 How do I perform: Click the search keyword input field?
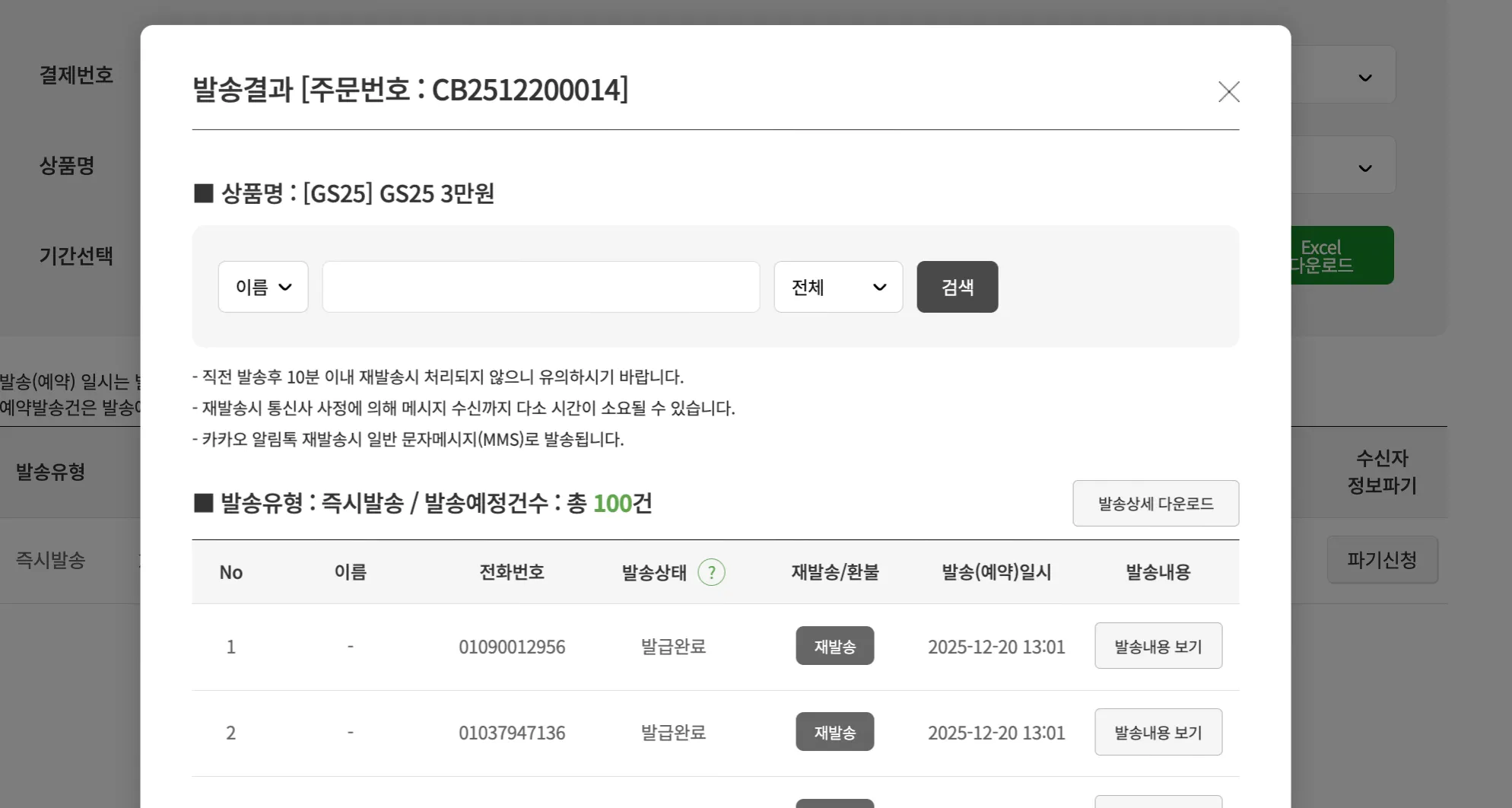point(541,287)
